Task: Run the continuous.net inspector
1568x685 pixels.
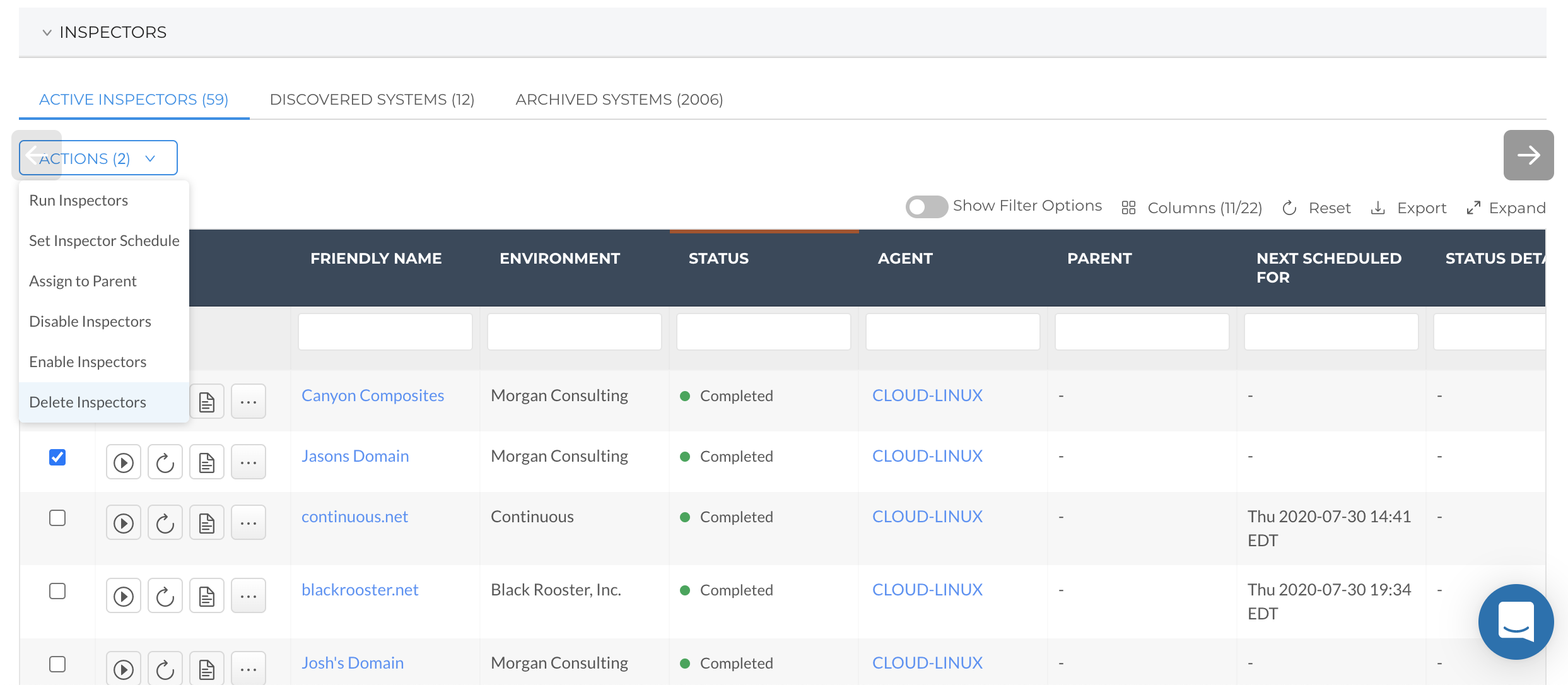Action: [123, 523]
